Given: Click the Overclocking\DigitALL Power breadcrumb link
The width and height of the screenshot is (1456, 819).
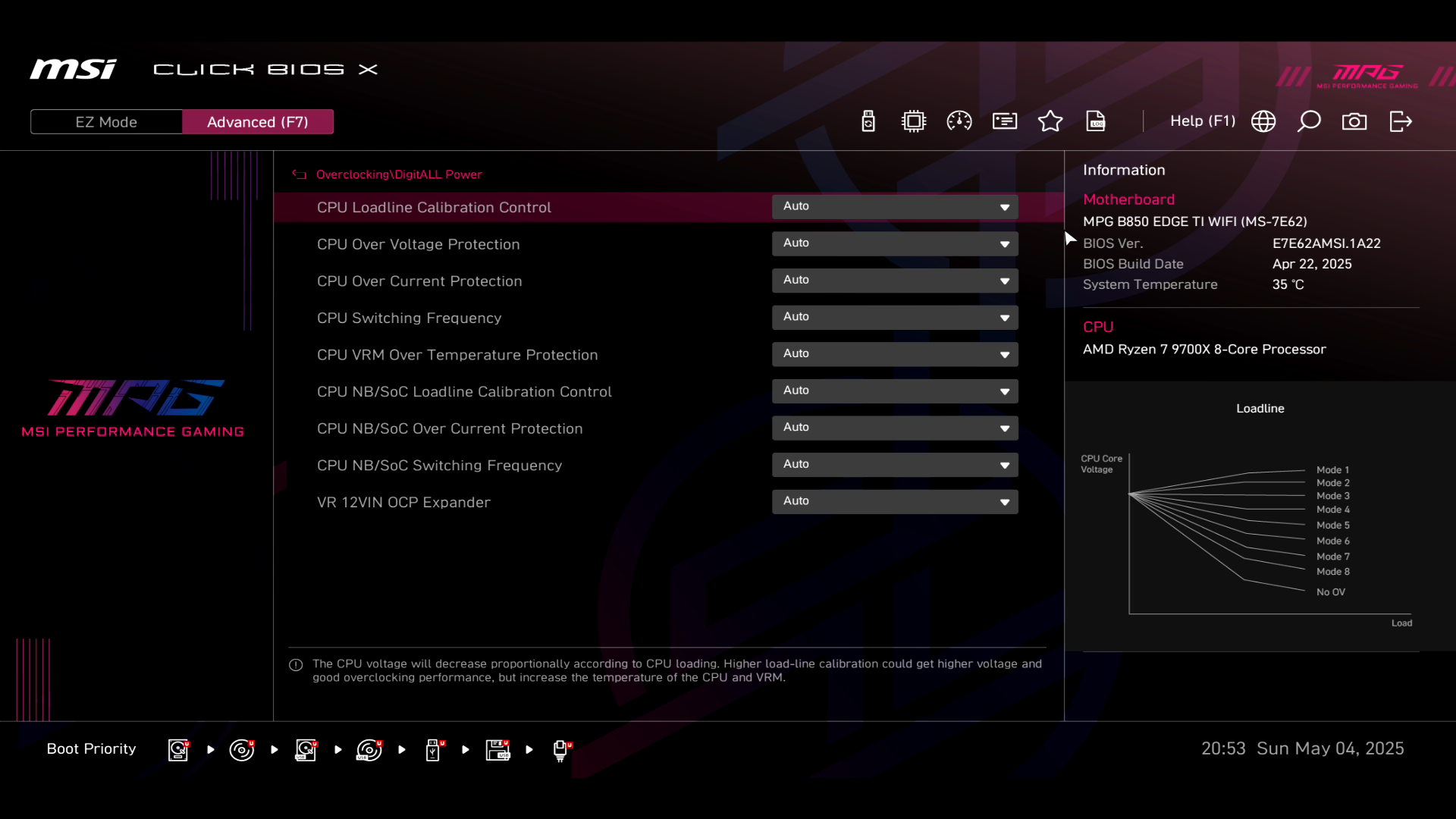Looking at the screenshot, I should (x=399, y=174).
